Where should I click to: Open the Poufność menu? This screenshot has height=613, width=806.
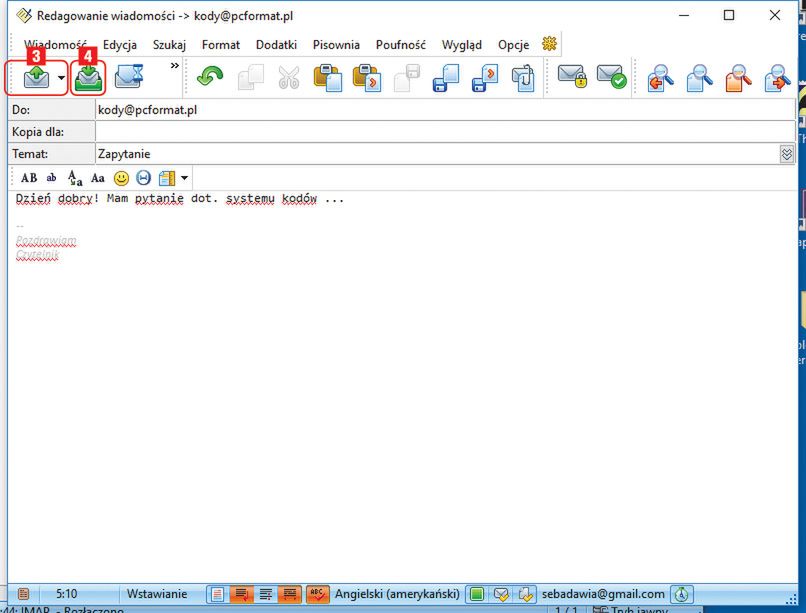click(400, 45)
